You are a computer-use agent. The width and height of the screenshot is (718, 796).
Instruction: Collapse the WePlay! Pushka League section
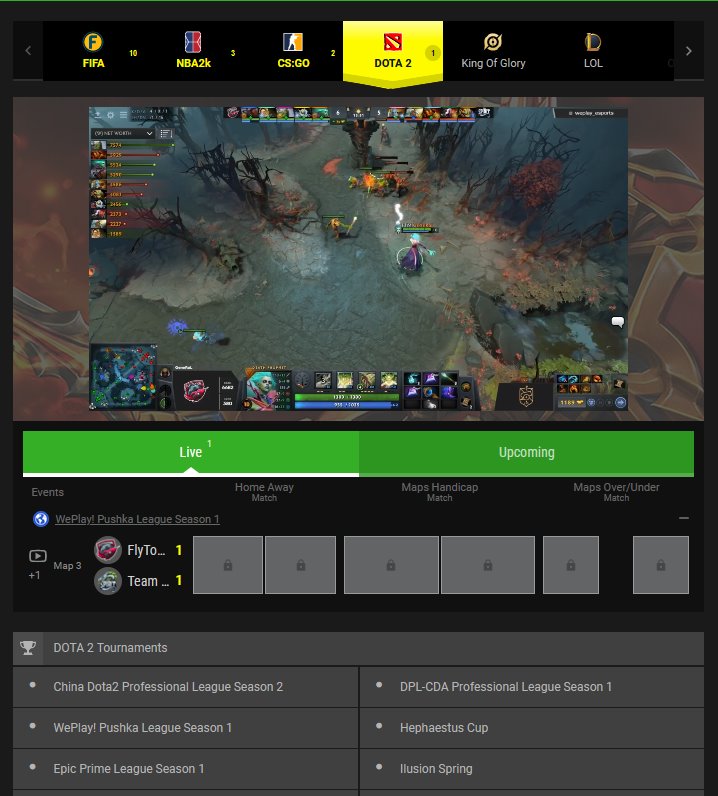pyautogui.click(x=684, y=518)
